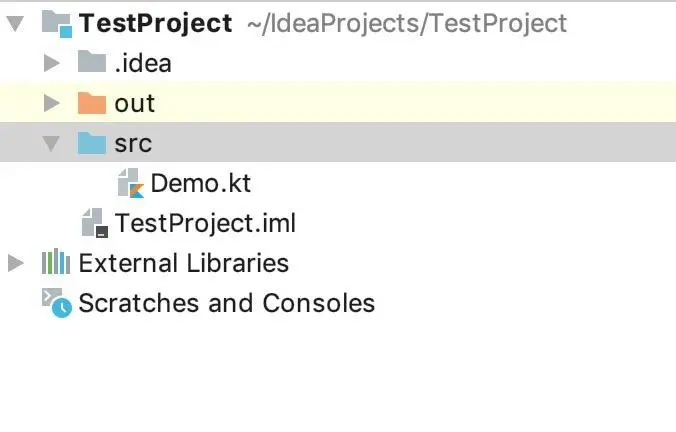Select the External Libraries label
This screenshot has width=676, height=432.
pos(183,263)
